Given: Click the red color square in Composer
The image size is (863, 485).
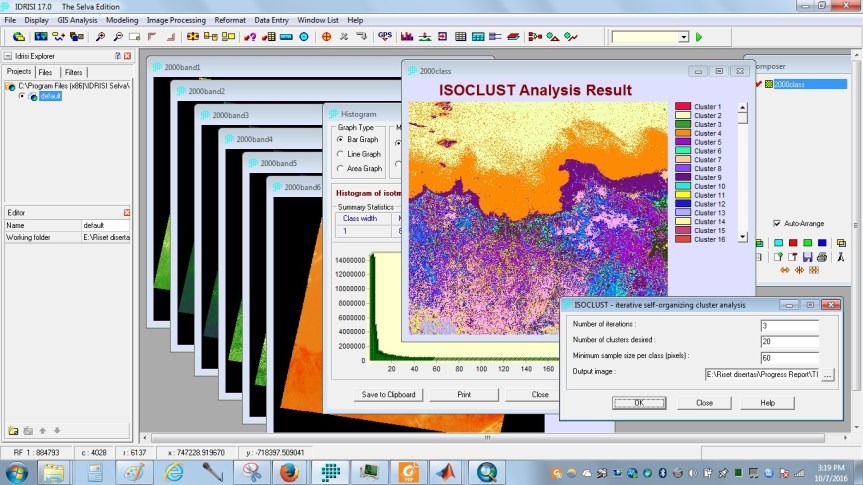Looking at the screenshot, I should pyautogui.click(x=793, y=243).
